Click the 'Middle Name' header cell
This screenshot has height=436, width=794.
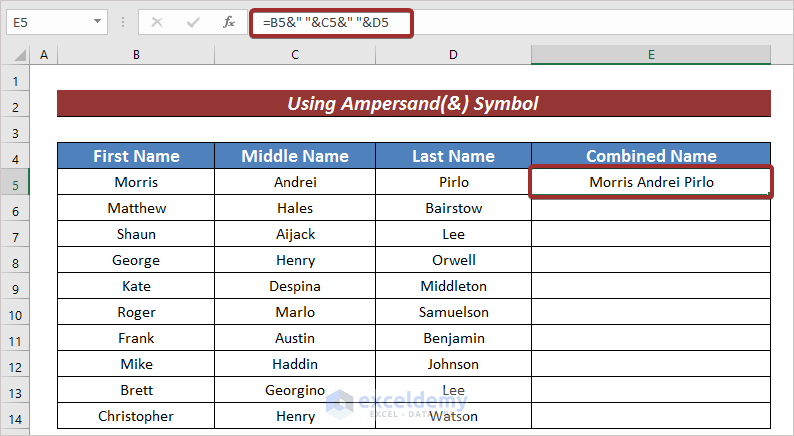coord(295,155)
